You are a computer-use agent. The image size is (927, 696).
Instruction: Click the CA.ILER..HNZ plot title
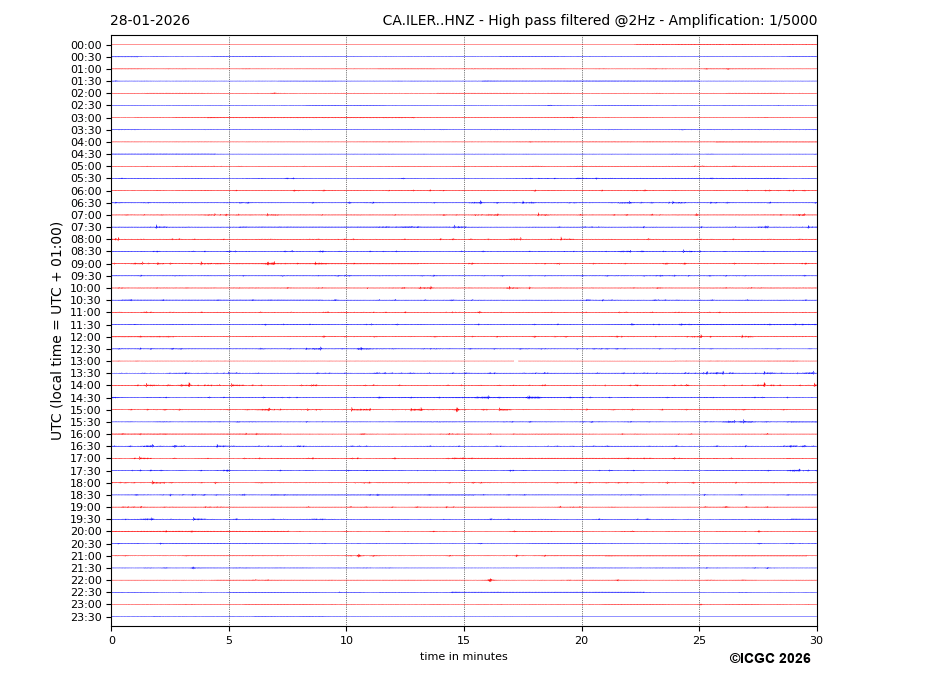[x=599, y=21]
